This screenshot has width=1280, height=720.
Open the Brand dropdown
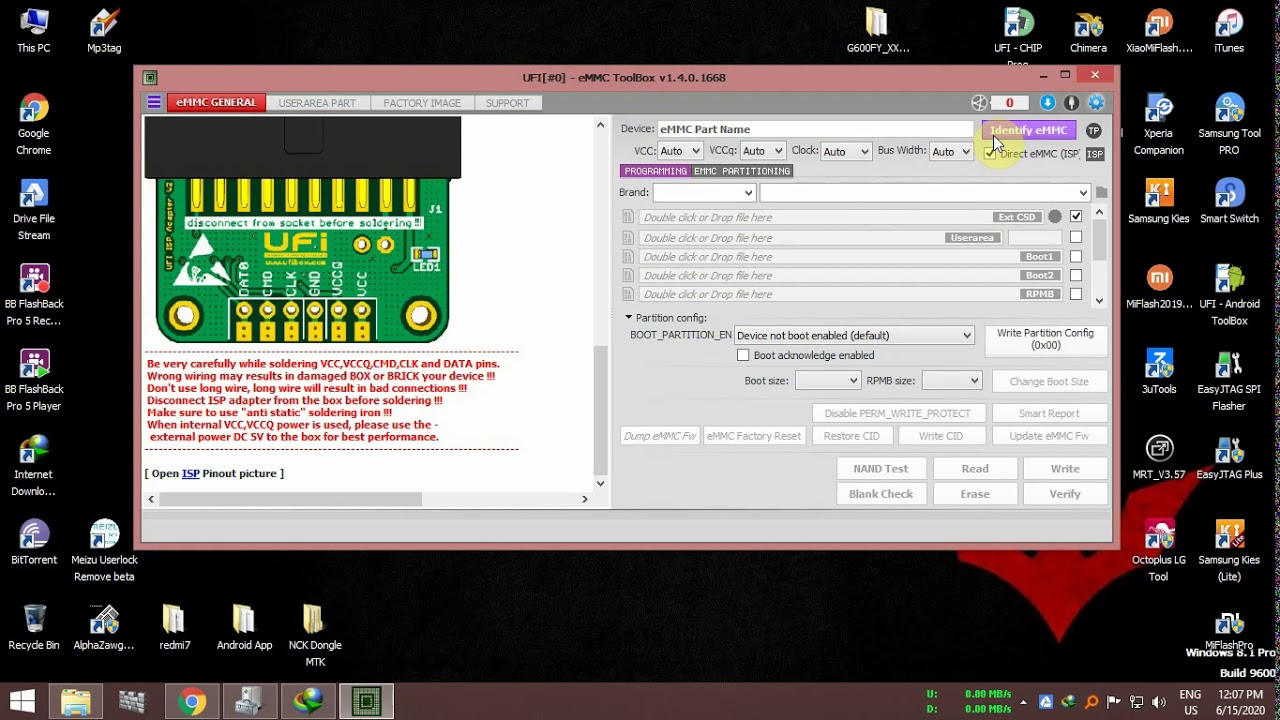pyautogui.click(x=704, y=192)
